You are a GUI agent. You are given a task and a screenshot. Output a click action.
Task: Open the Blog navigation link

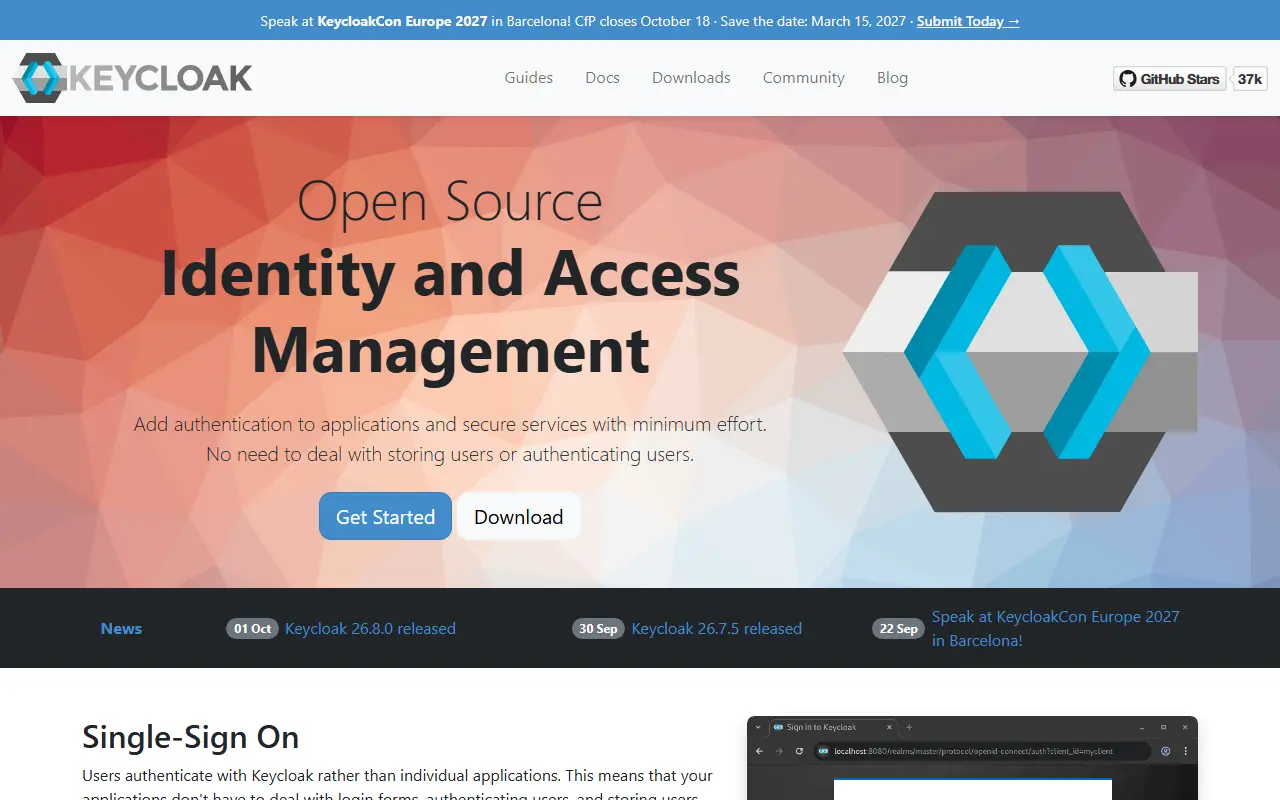pyautogui.click(x=893, y=78)
